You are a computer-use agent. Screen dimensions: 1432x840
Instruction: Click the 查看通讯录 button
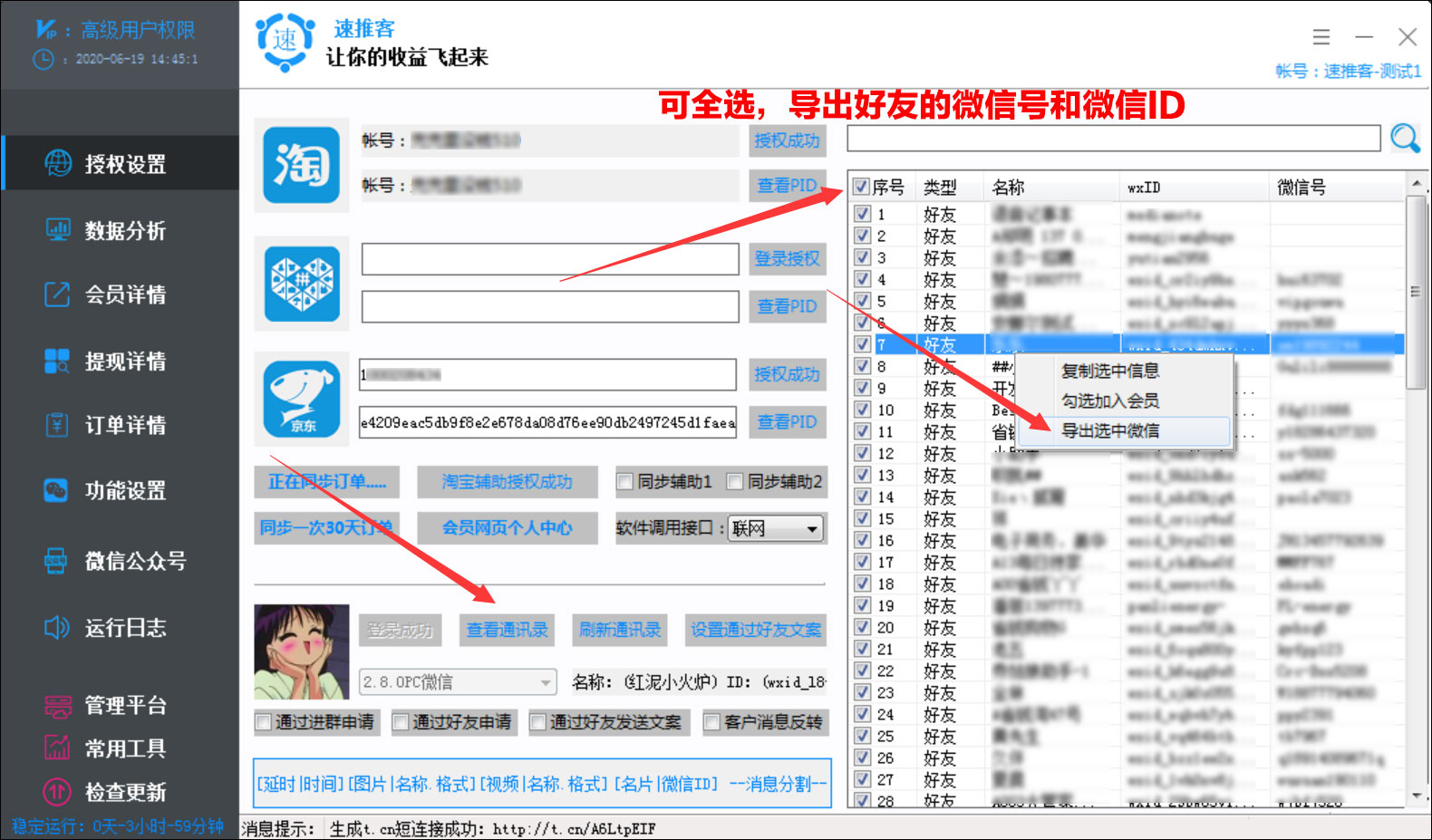pyautogui.click(x=507, y=630)
